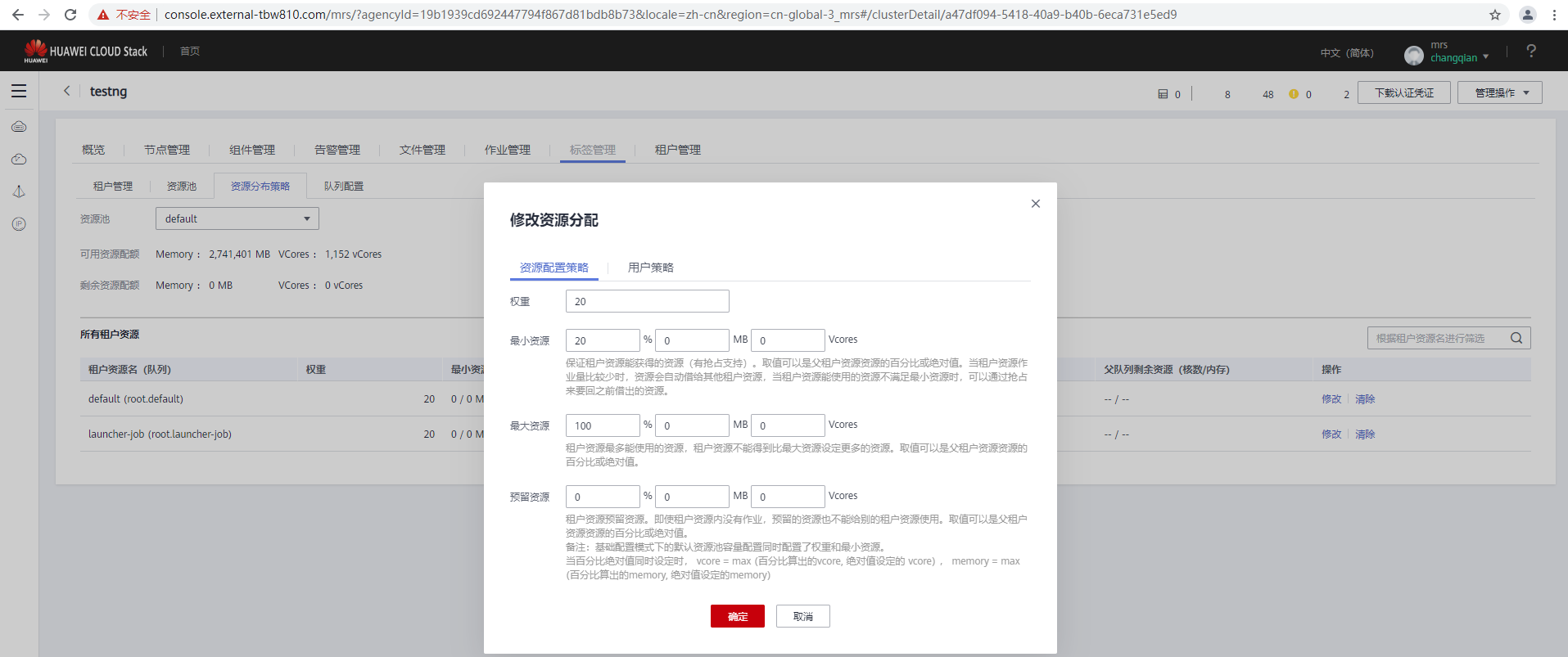Image resolution: width=1568 pixels, height=657 pixels.
Task: Select the 资源配置策略 tab in the dialog
Action: (554, 268)
